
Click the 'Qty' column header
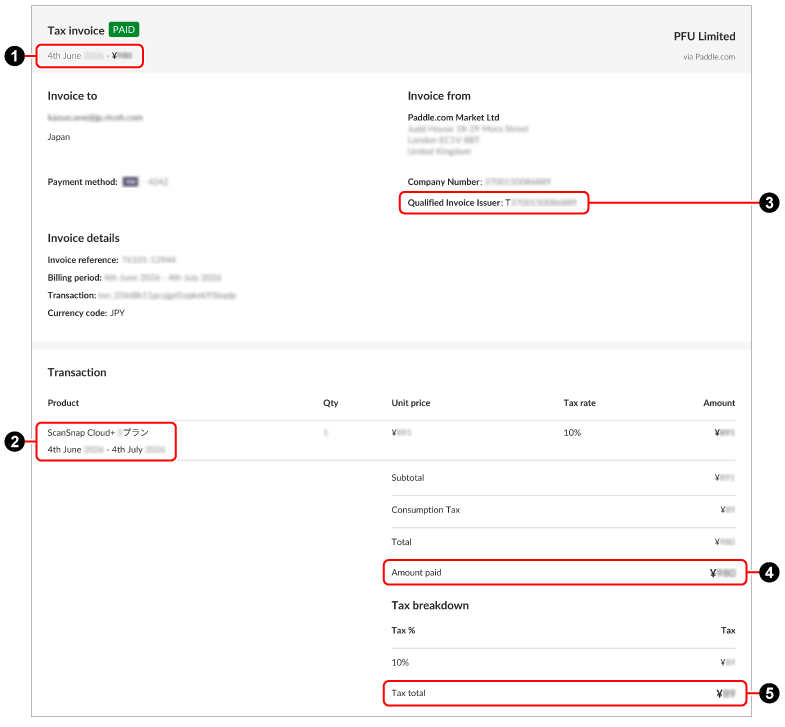330,403
